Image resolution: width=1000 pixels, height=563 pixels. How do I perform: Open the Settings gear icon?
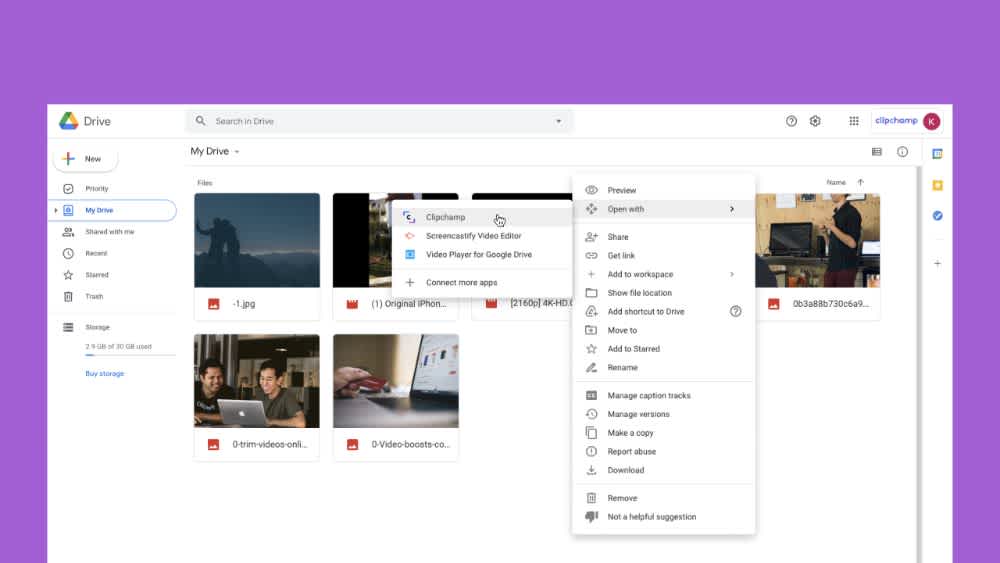click(815, 121)
